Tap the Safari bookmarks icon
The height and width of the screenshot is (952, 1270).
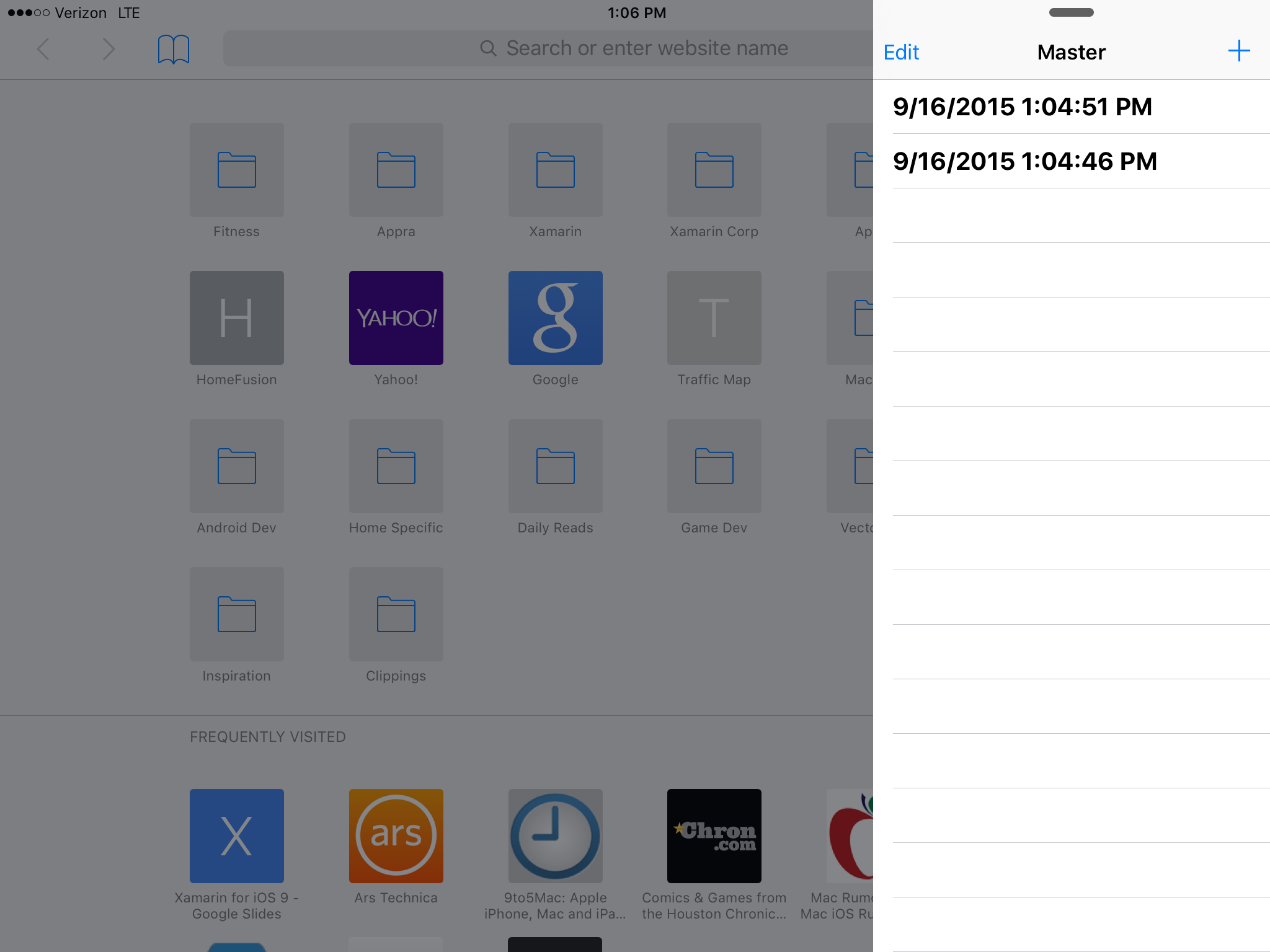point(173,48)
